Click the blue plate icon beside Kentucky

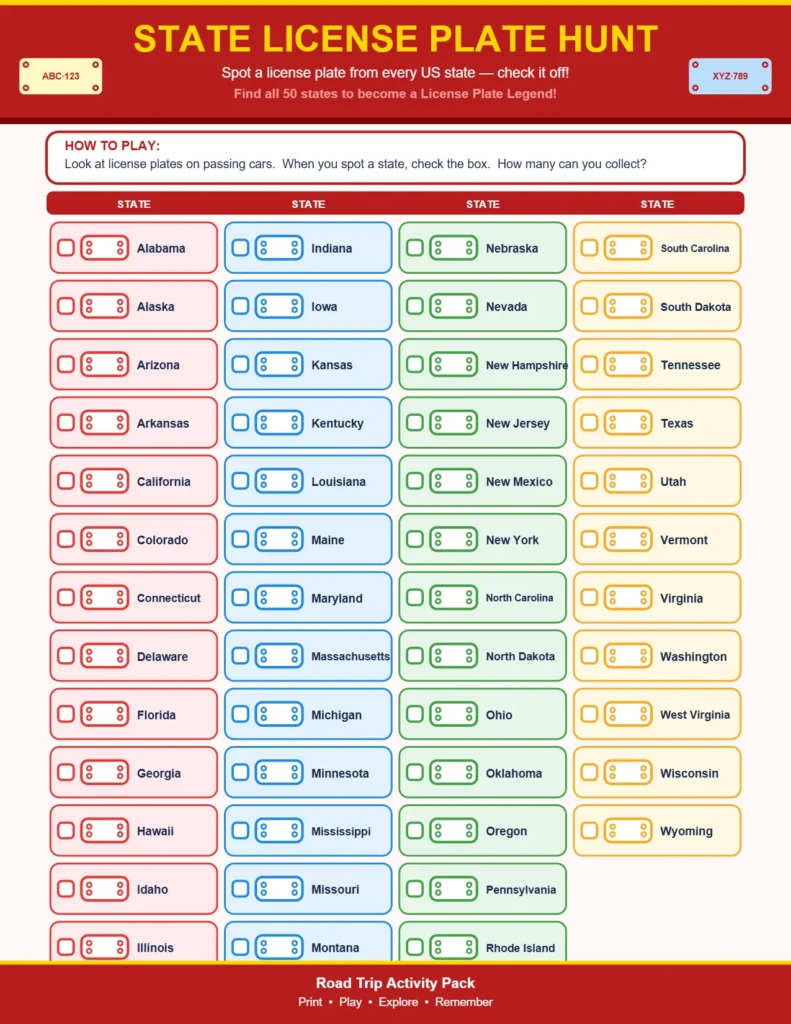point(279,423)
